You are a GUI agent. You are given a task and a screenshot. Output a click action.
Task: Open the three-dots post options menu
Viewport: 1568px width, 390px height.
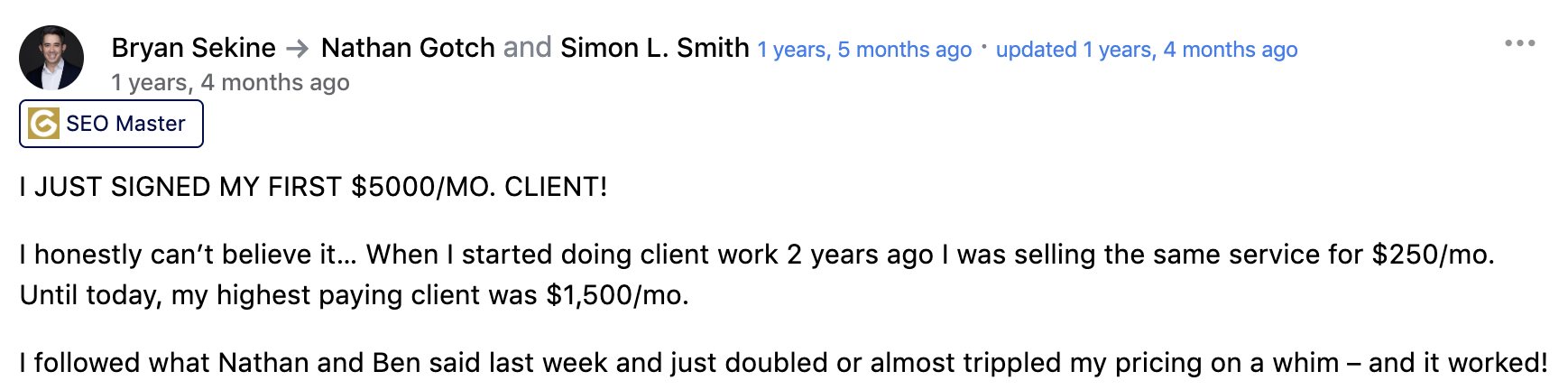click(x=1519, y=43)
